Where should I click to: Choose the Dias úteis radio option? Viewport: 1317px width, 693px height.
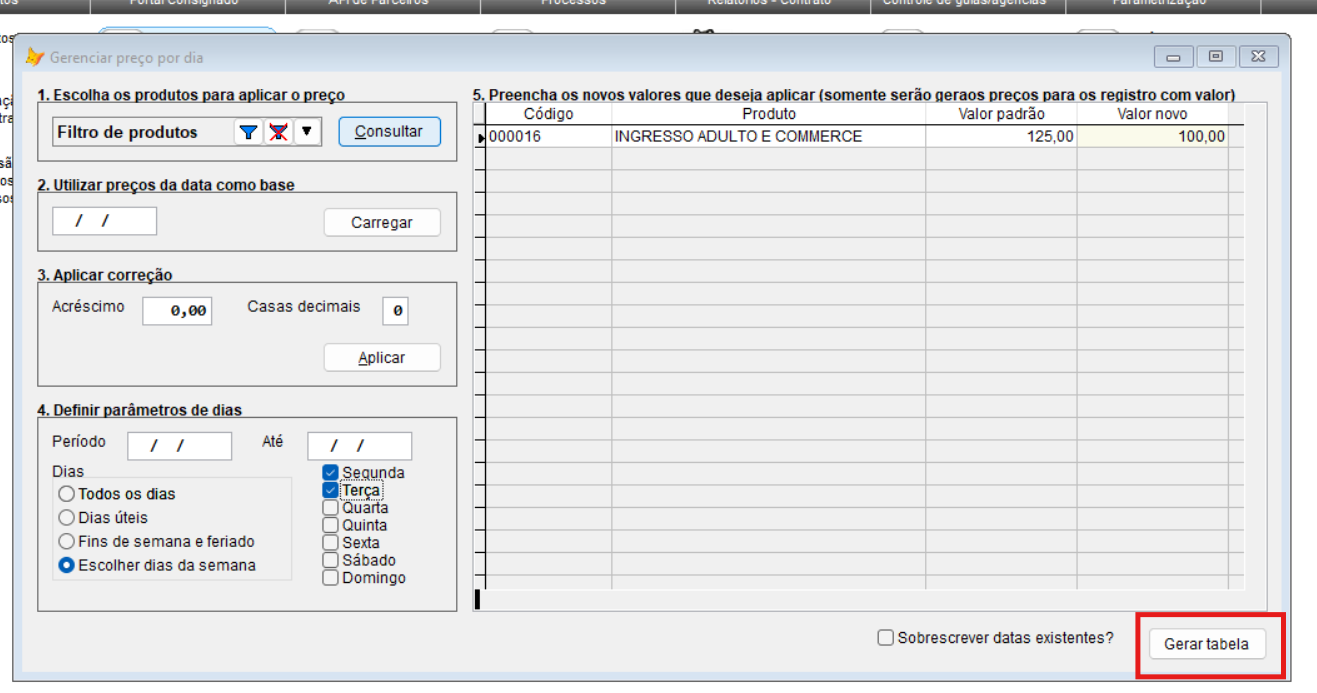(x=66, y=518)
